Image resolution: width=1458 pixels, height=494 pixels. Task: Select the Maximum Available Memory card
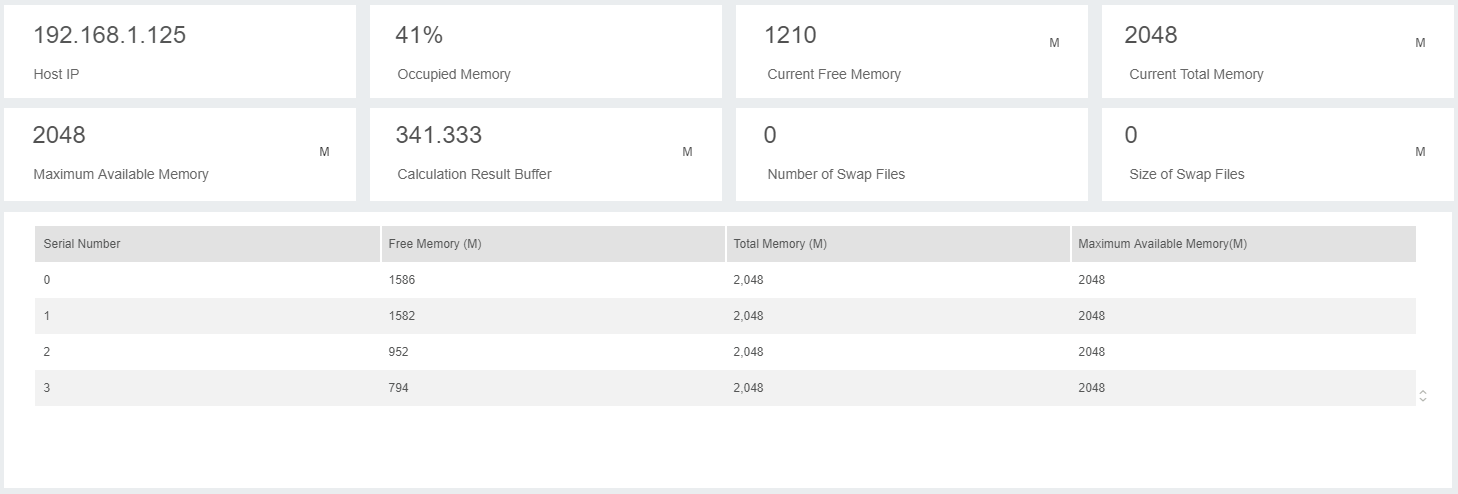(x=180, y=154)
